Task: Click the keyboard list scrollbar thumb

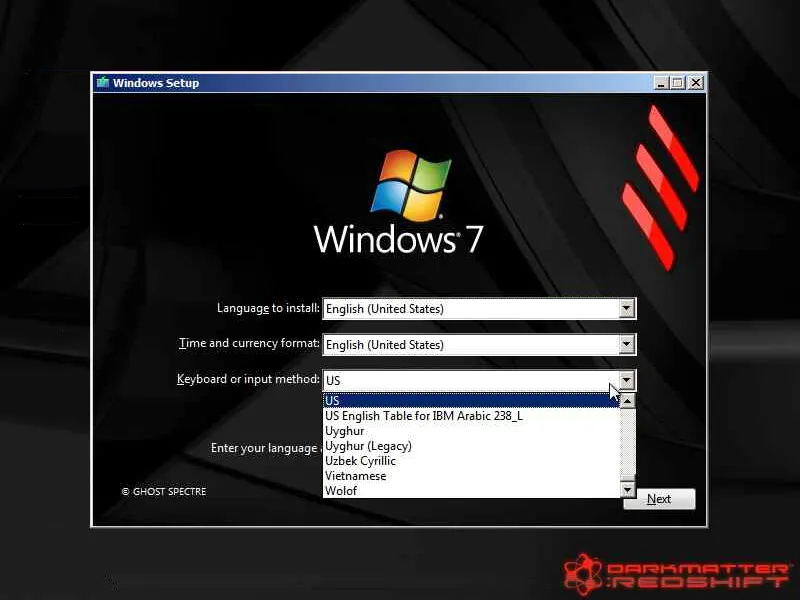Action: coord(628,479)
